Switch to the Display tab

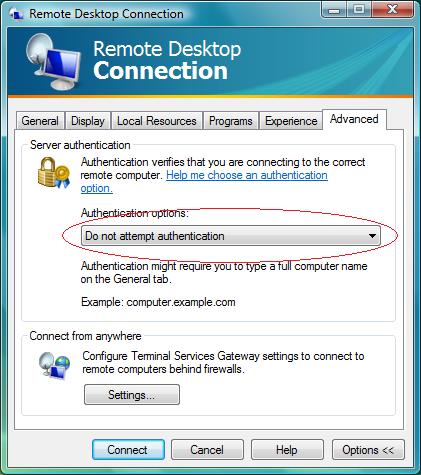pyautogui.click(x=88, y=121)
